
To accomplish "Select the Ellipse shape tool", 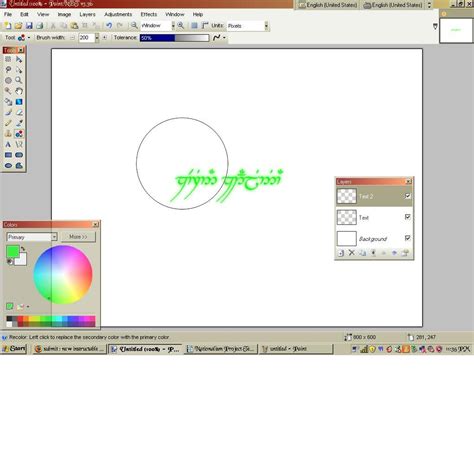I will click(8, 165).
